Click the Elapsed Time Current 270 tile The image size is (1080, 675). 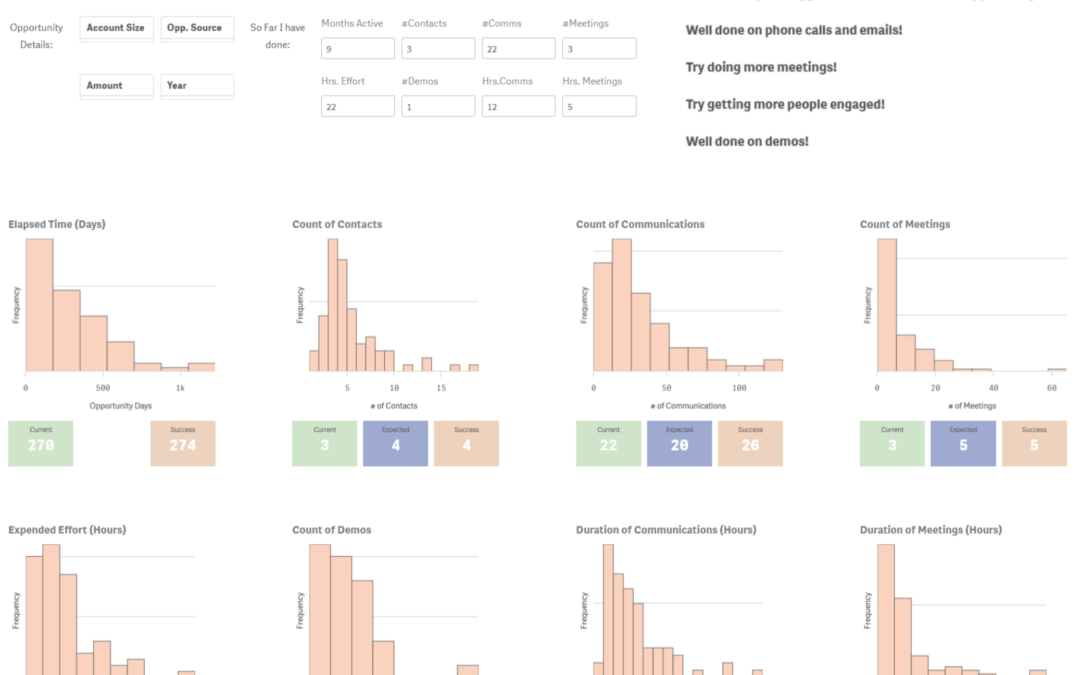click(41, 444)
